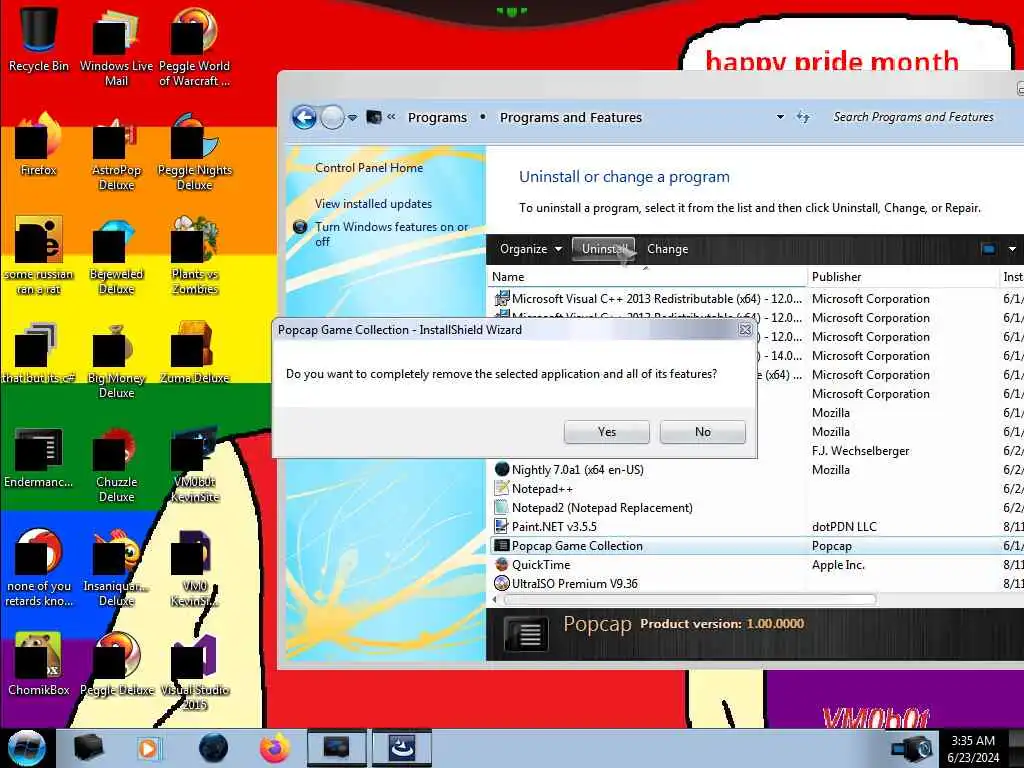Click the Change toolbar button
1024x768 pixels.
(x=667, y=249)
